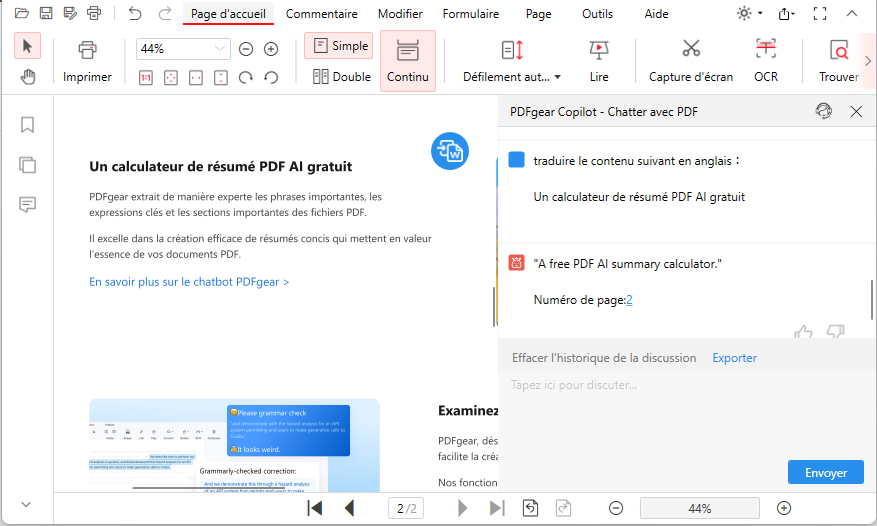The width and height of the screenshot is (877, 526).
Task: Focus the Tapez ici pour discuter field
Action: (x=687, y=414)
